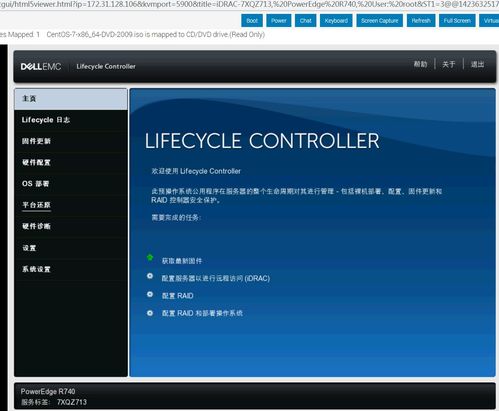Image resolution: width=499 pixels, height=411 pixels.
Task: Open OS 部署 menu item
Action: 71,184
